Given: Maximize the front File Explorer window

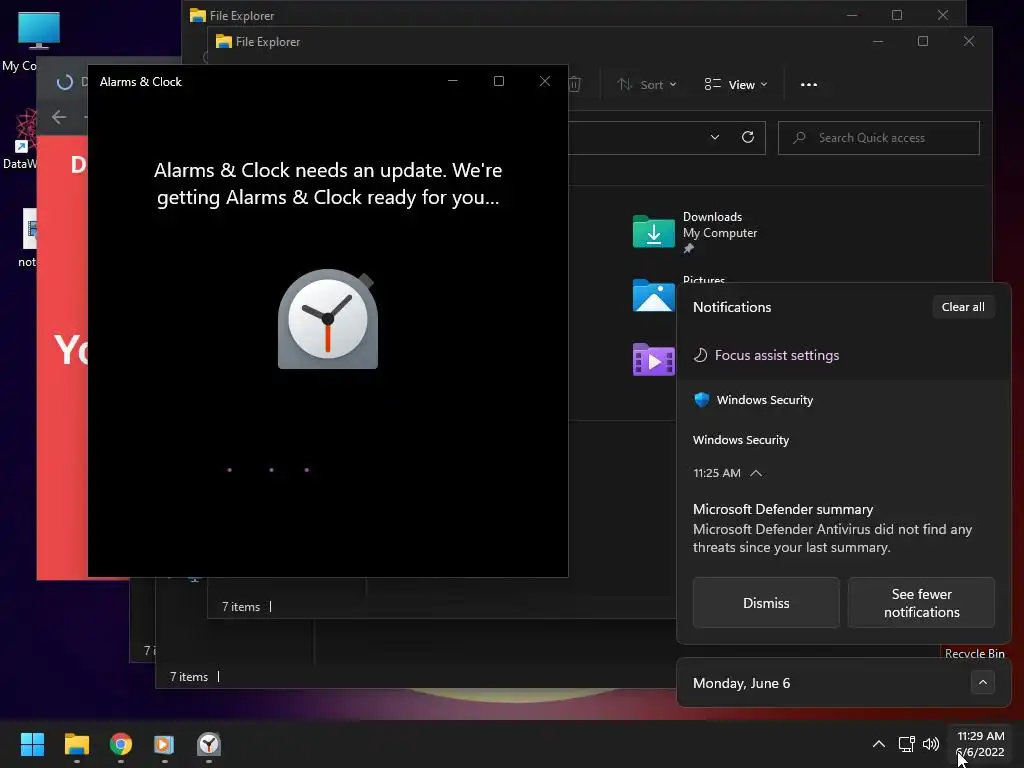Looking at the screenshot, I should point(923,42).
